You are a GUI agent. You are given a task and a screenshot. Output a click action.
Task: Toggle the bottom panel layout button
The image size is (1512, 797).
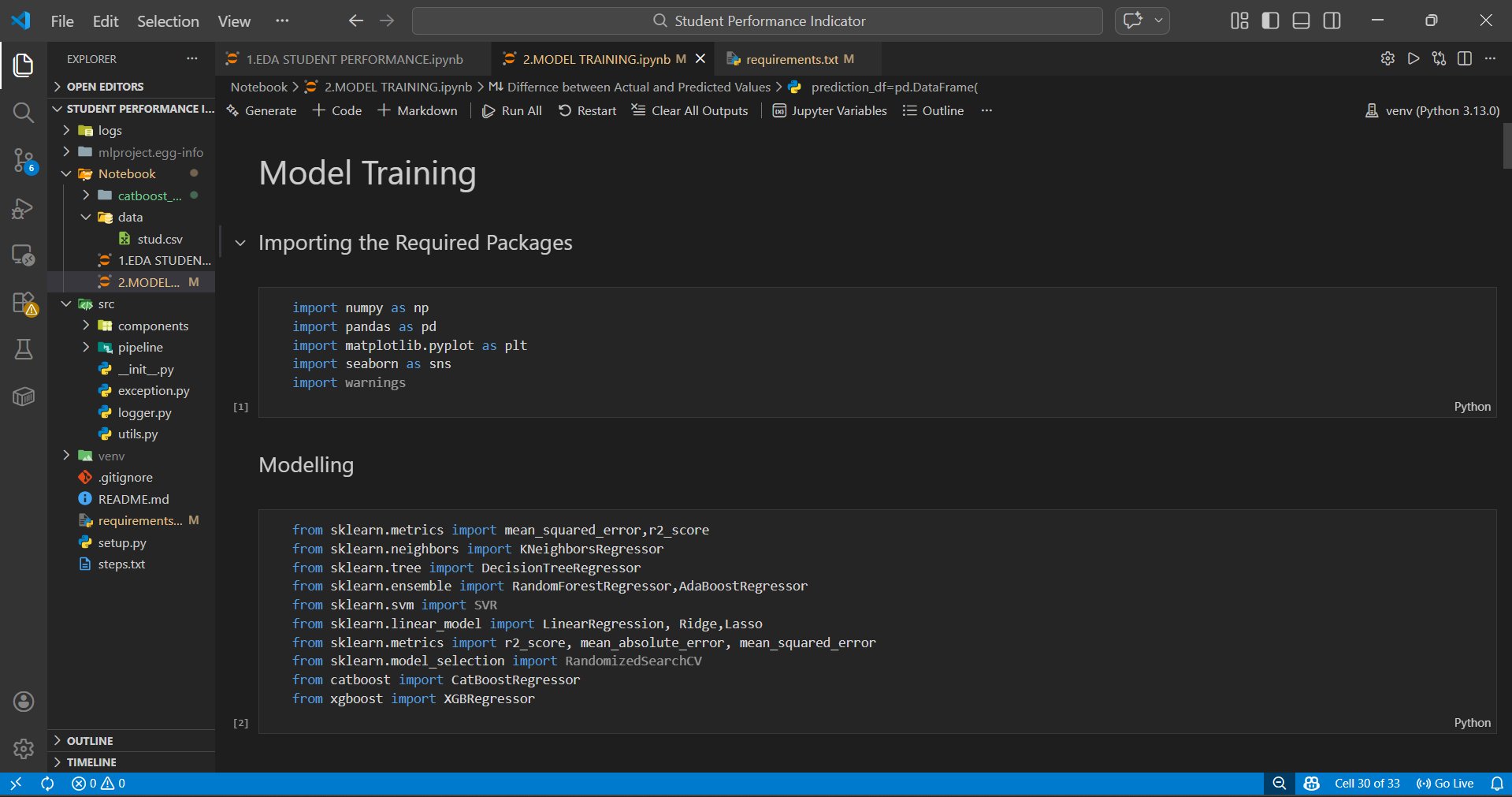(x=1301, y=21)
